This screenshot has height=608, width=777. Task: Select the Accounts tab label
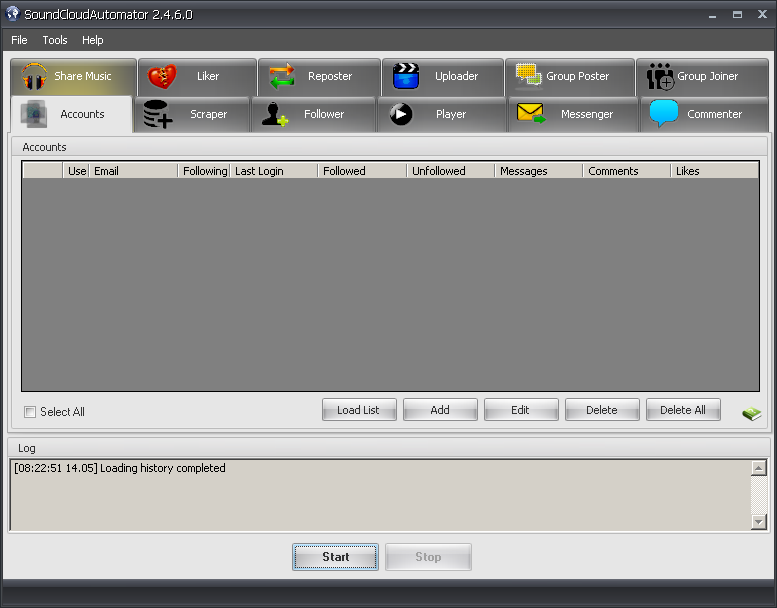pyautogui.click(x=82, y=114)
